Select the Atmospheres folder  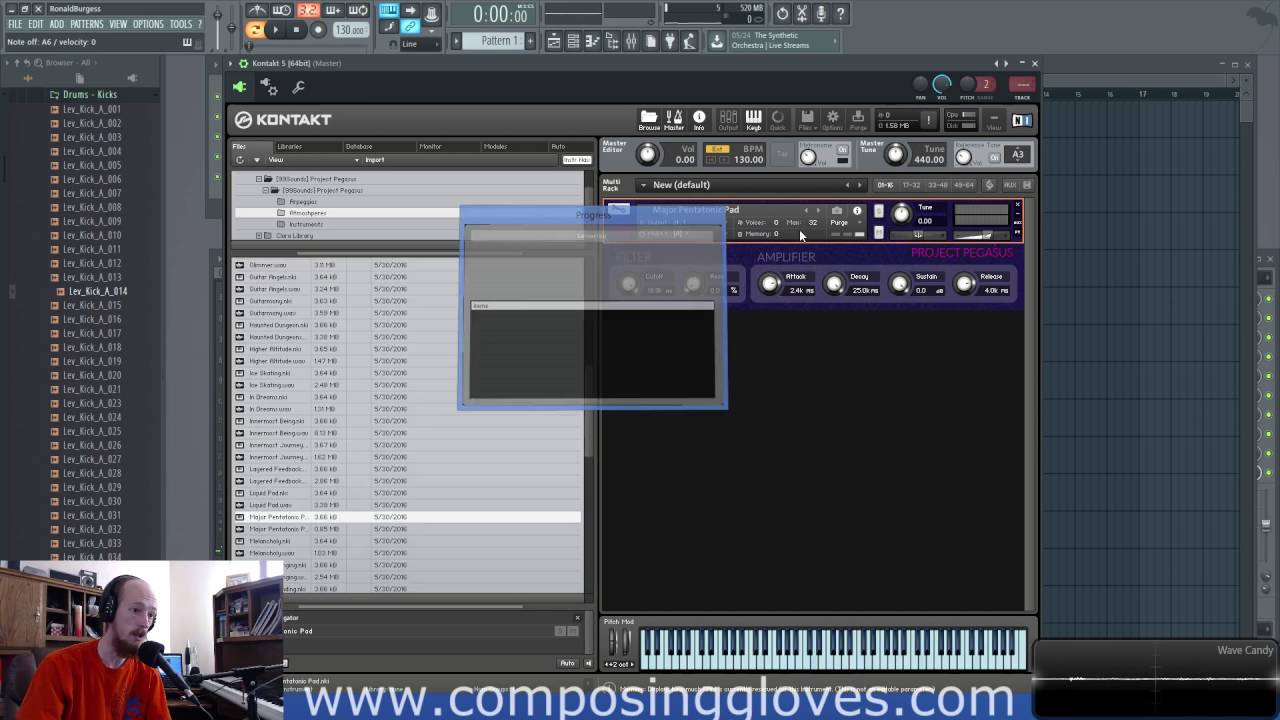click(x=308, y=213)
